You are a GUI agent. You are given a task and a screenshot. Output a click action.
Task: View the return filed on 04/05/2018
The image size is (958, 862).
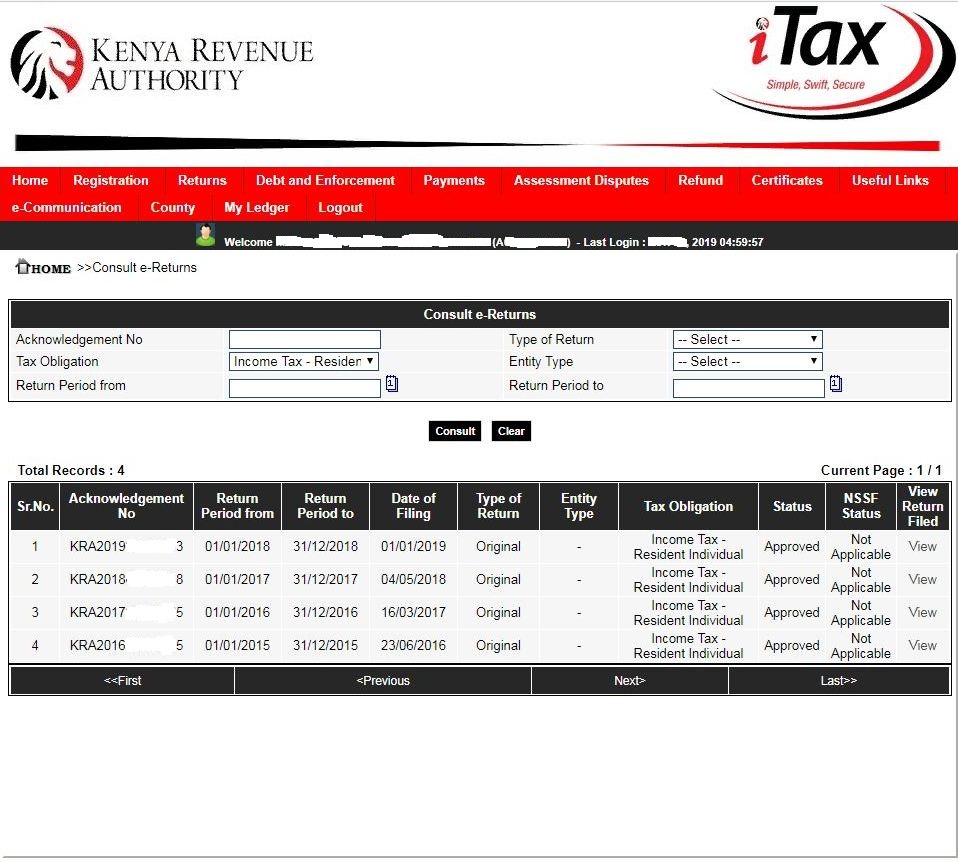click(x=923, y=579)
